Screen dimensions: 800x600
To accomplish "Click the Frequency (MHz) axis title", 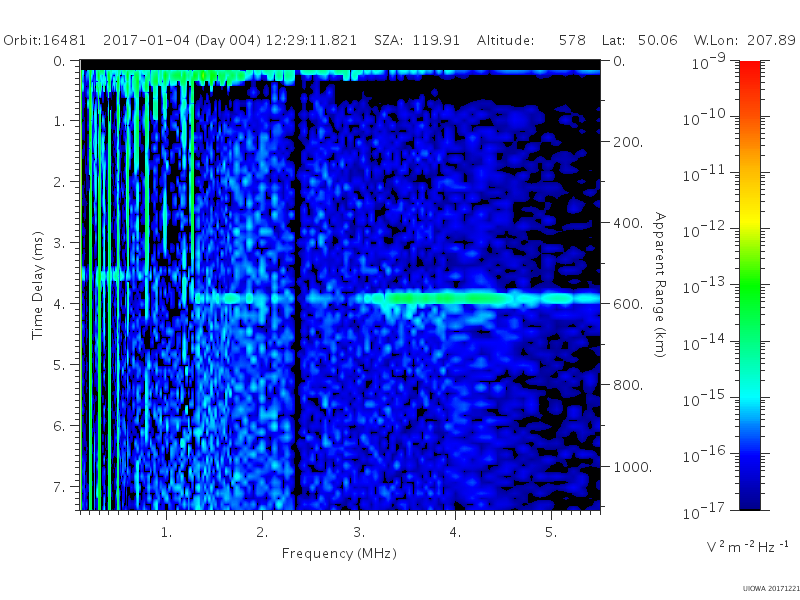I will click(339, 554).
